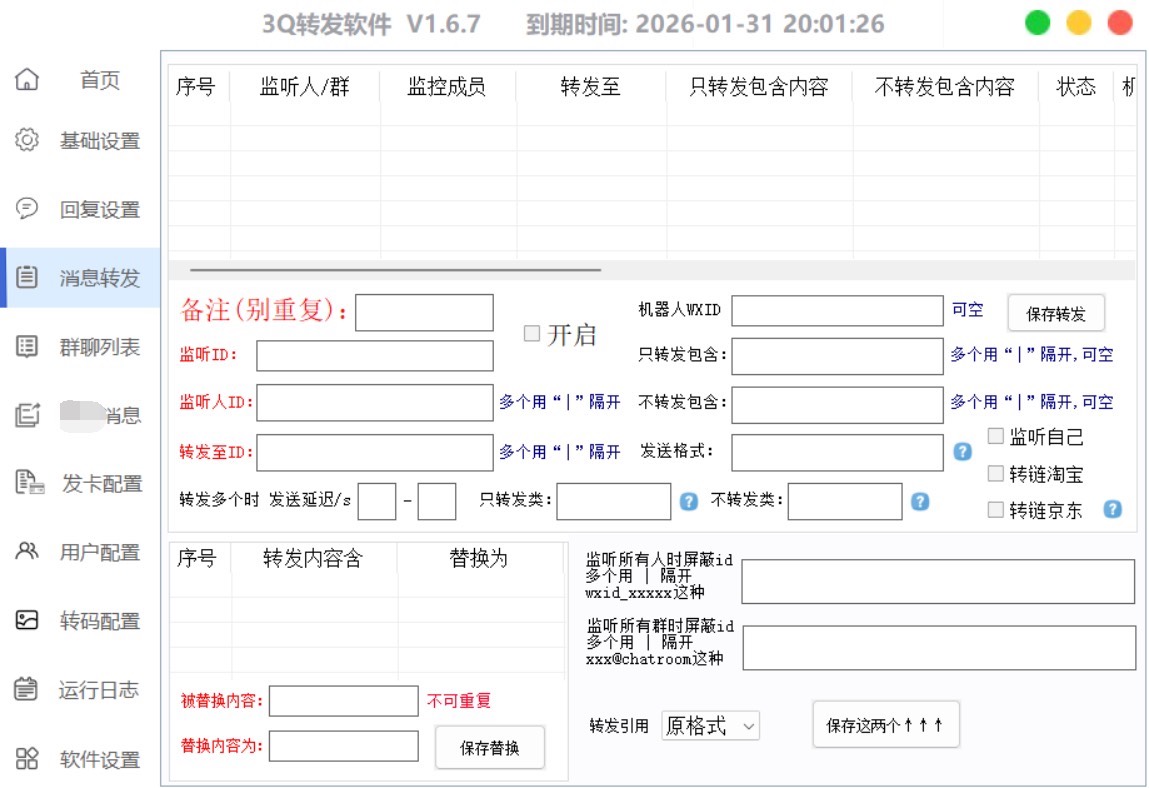
Task: Click the 状态 column header
Action: [1076, 86]
